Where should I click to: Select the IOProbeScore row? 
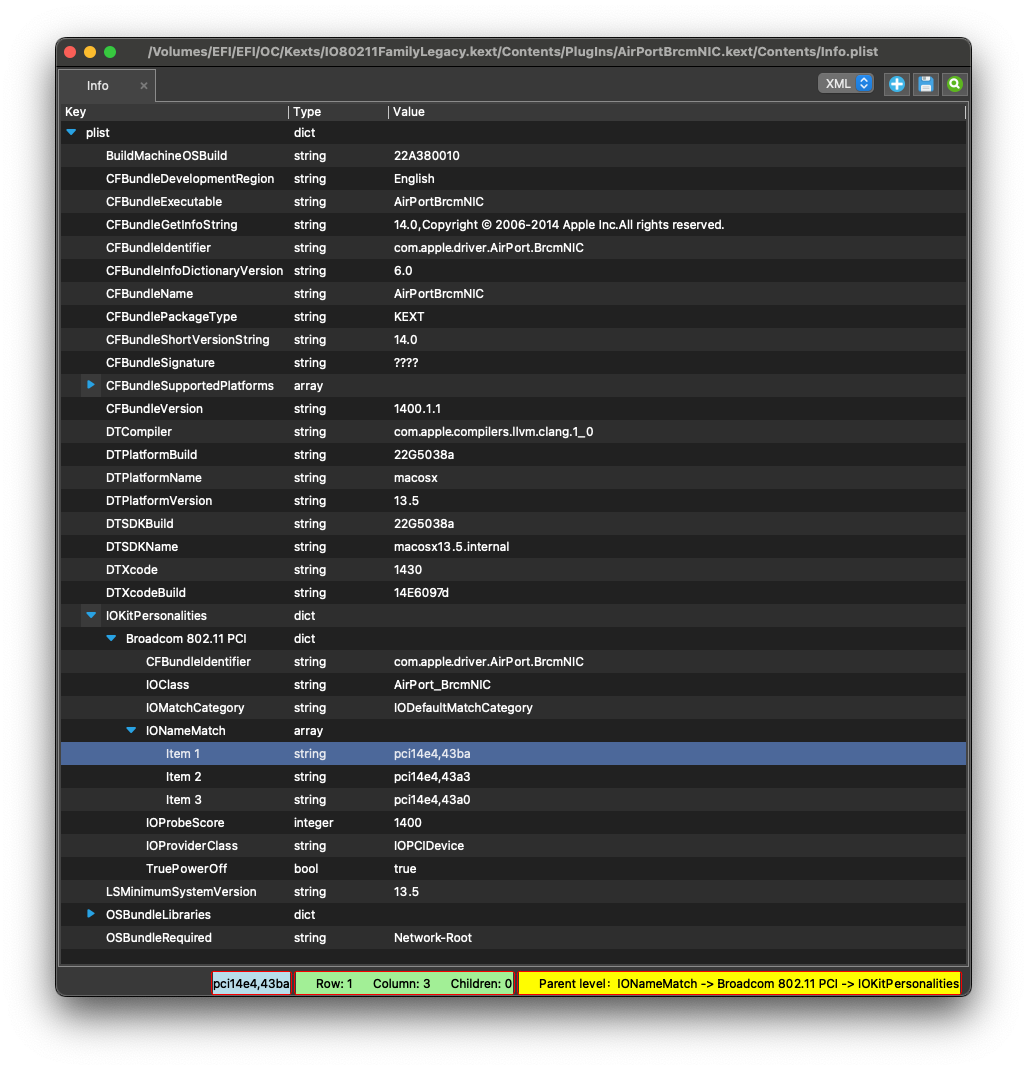click(185, 823)
